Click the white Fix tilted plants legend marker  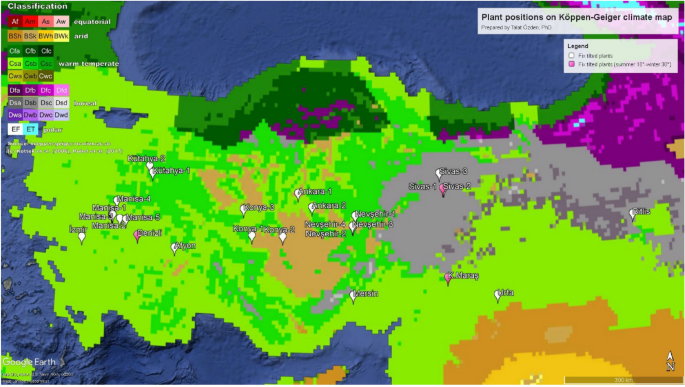(571, 55)
